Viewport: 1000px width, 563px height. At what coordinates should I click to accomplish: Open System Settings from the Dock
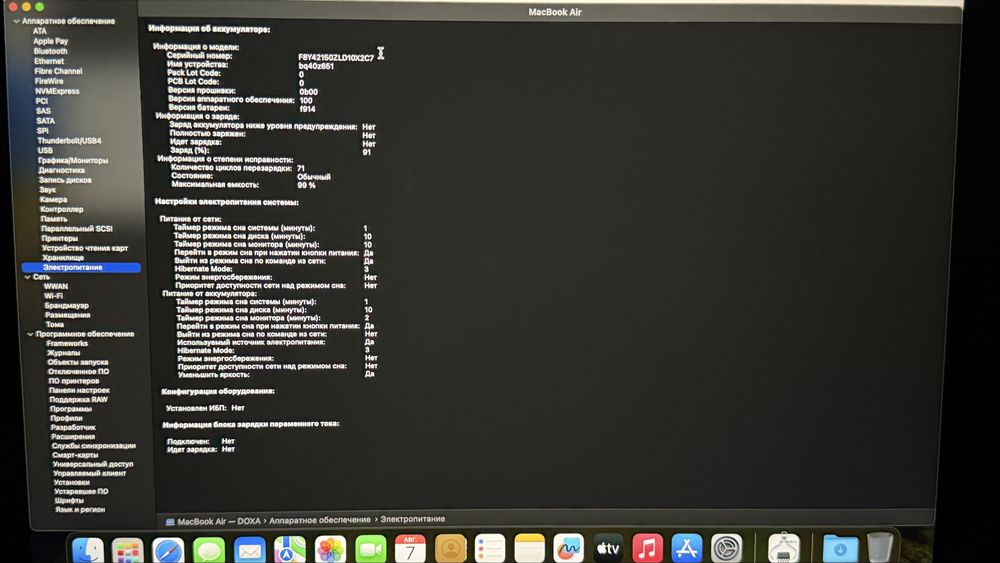[x=727, y=548]
